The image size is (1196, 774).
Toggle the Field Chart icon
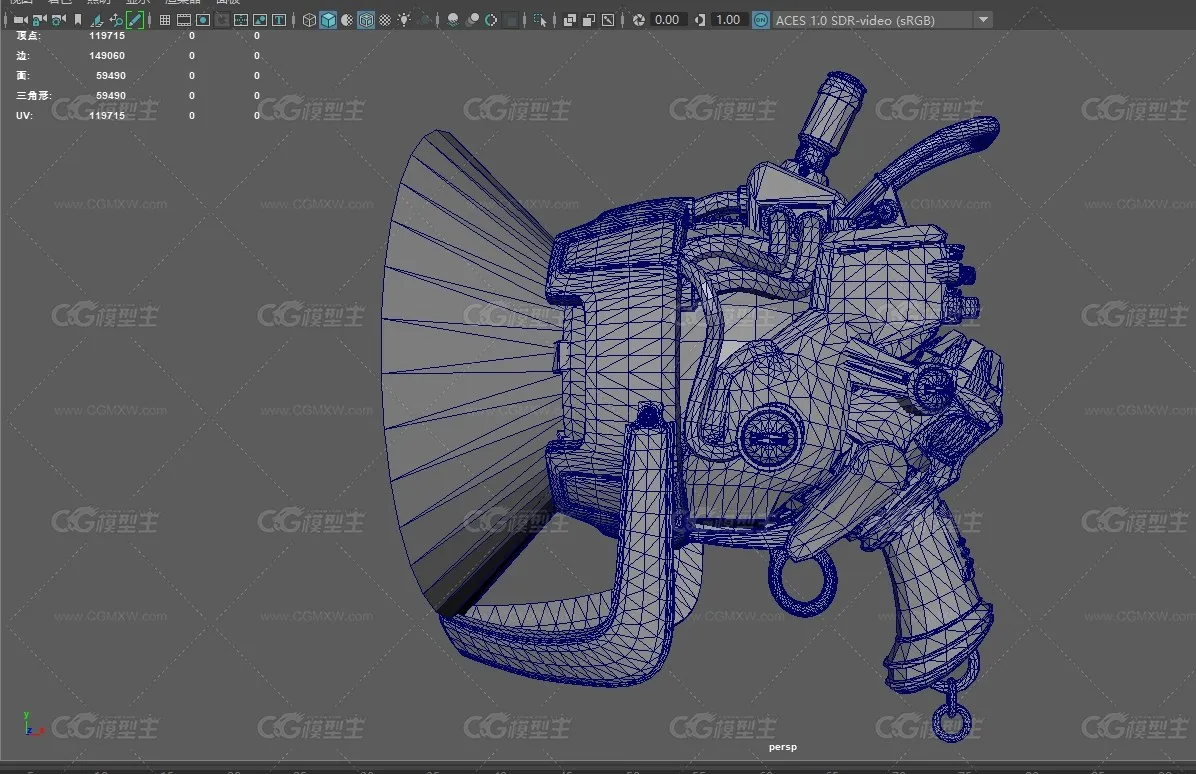241,20
